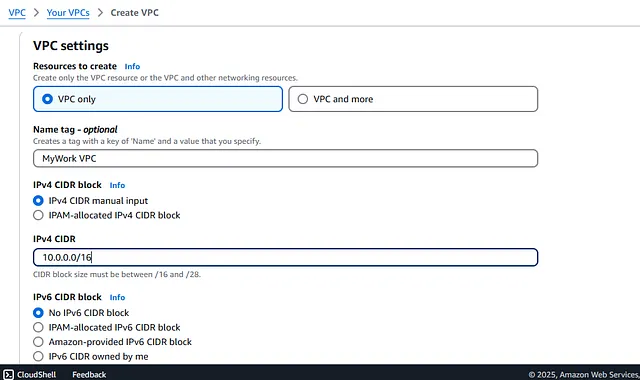Go to Your VPCs breadcrumb link
Image resolution: width=640 pixels, height=380 pixels.
point(68,13)
